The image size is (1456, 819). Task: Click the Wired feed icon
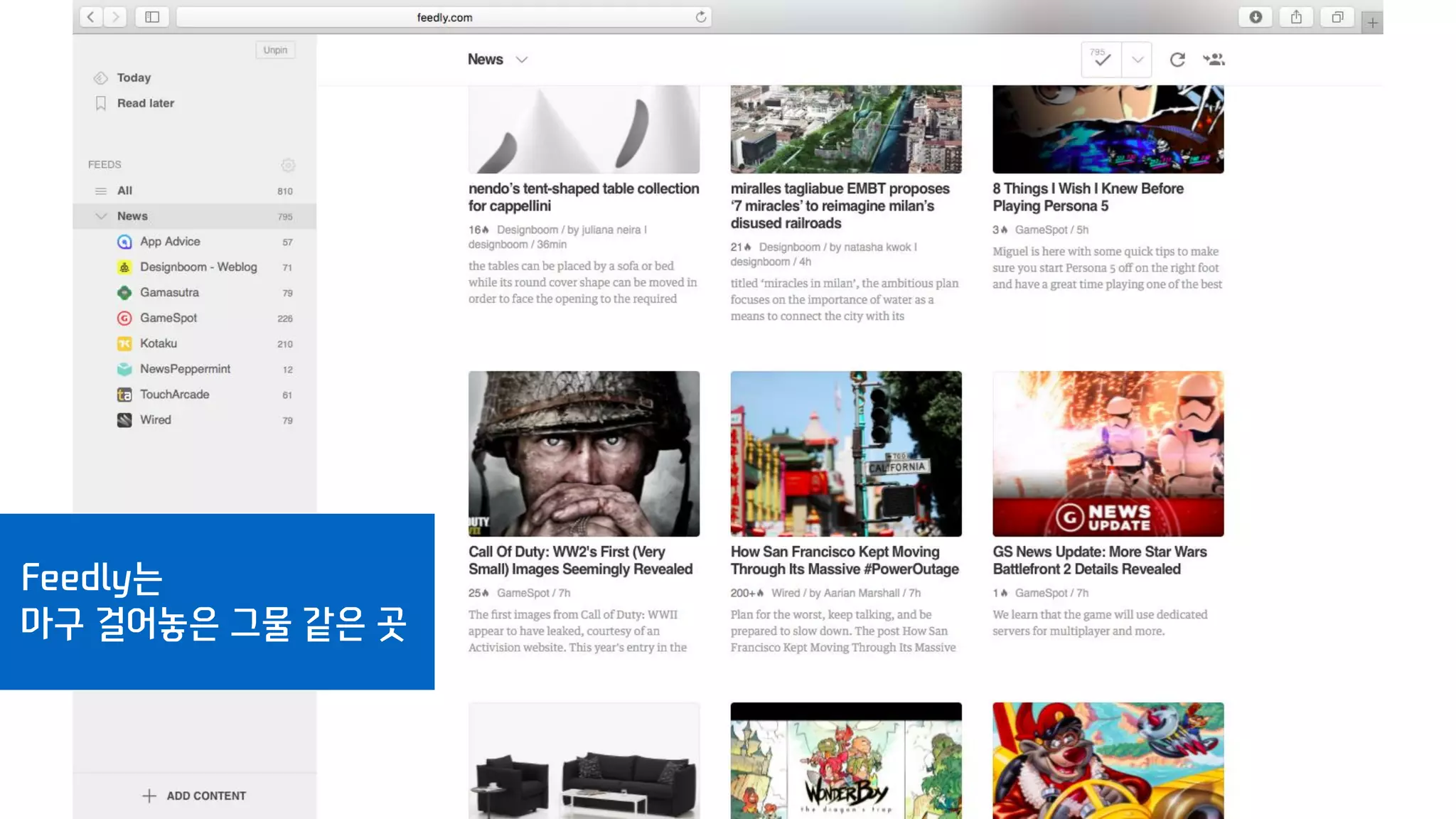click(x=124, y=420)
